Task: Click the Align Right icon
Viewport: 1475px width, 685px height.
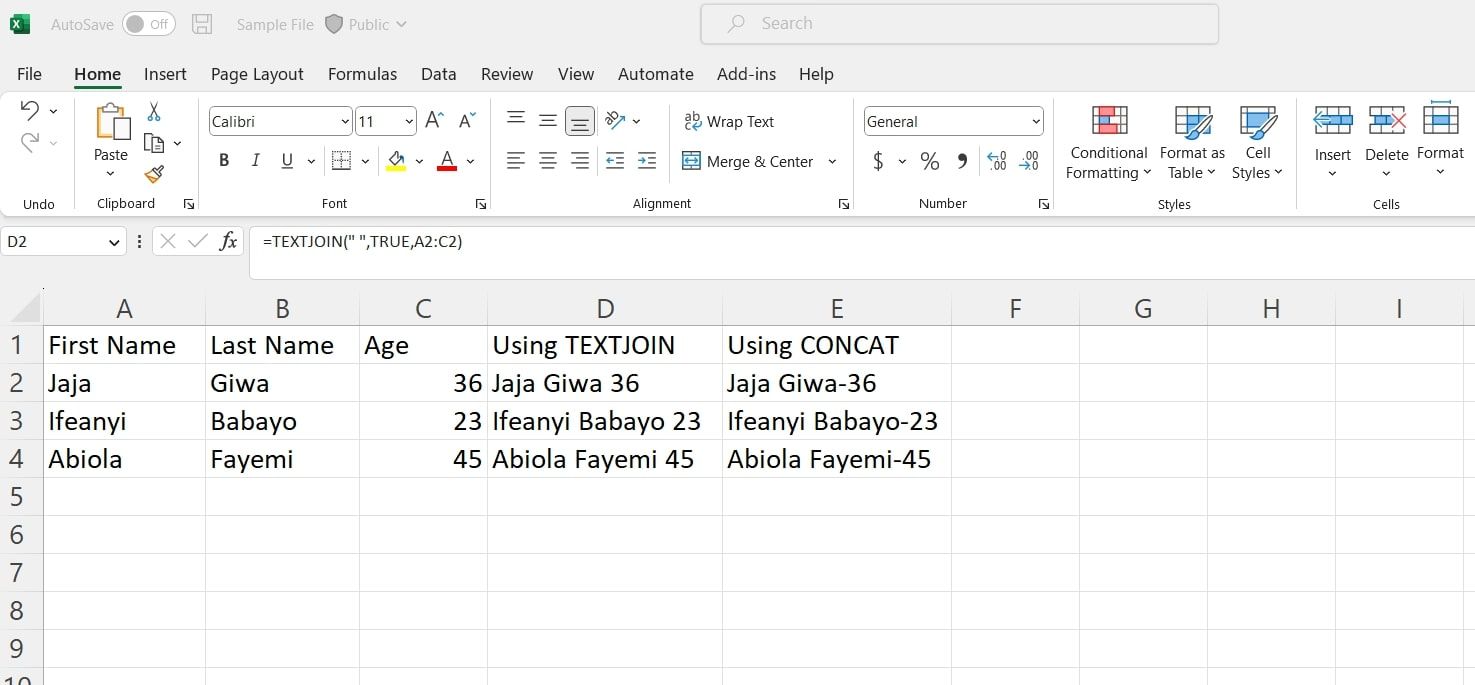Action: click(580, 160)
